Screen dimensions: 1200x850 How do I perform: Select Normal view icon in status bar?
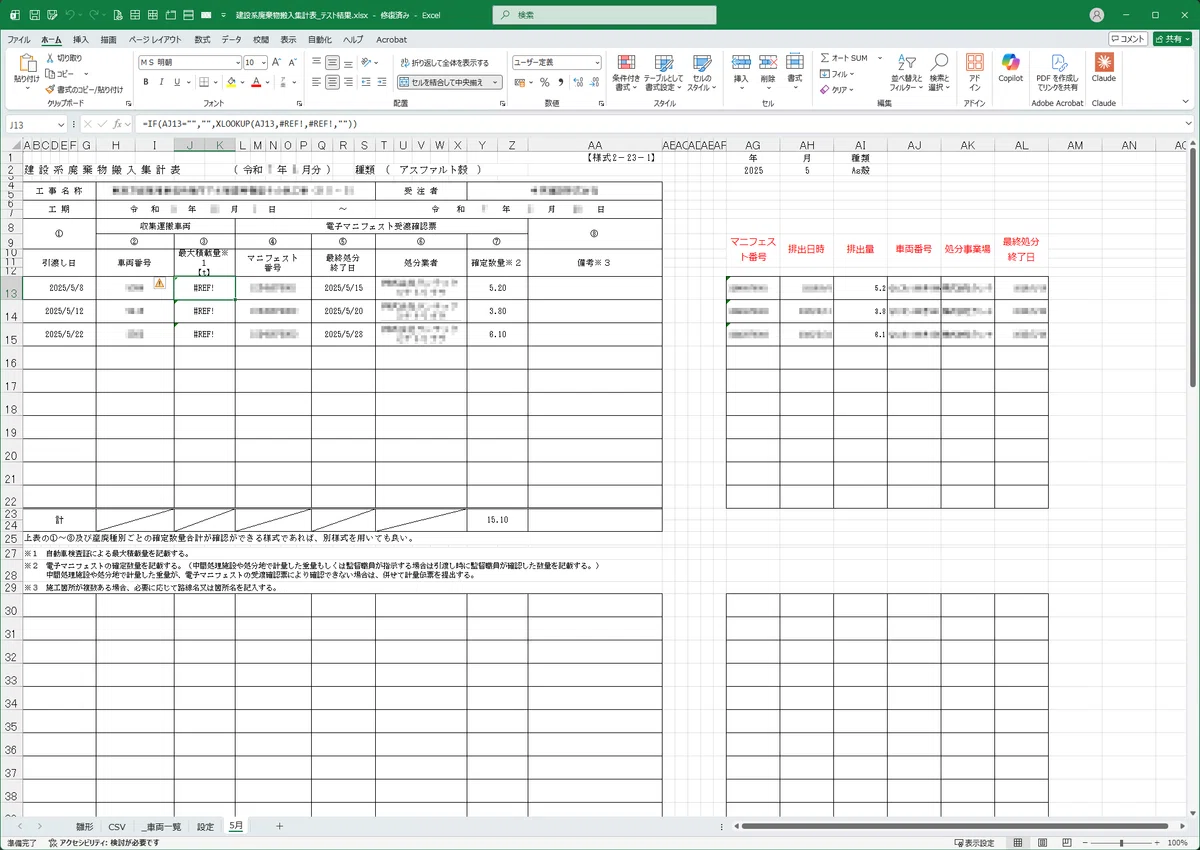(1020, 843)
